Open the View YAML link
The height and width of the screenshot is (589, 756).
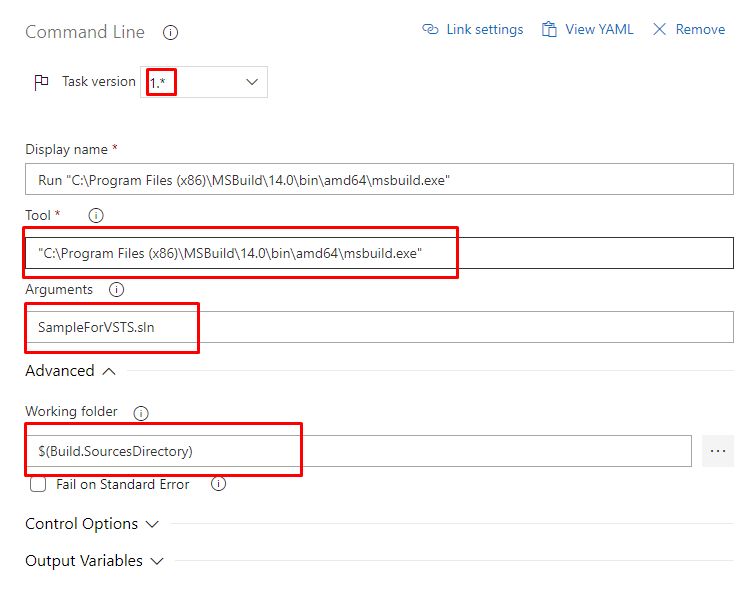coord(587,29)
